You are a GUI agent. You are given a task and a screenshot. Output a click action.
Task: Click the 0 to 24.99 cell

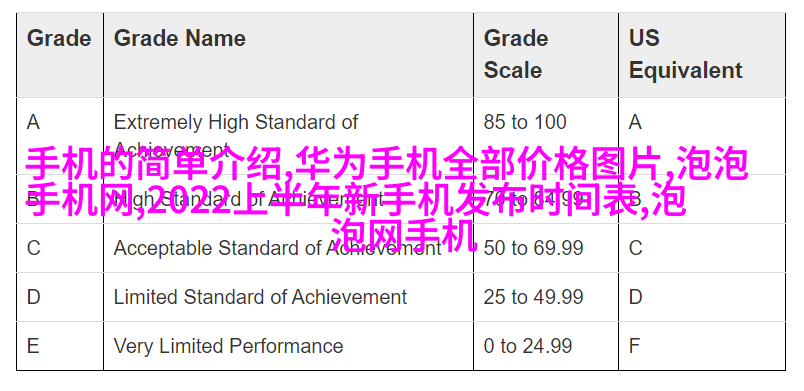coord(546,346)
